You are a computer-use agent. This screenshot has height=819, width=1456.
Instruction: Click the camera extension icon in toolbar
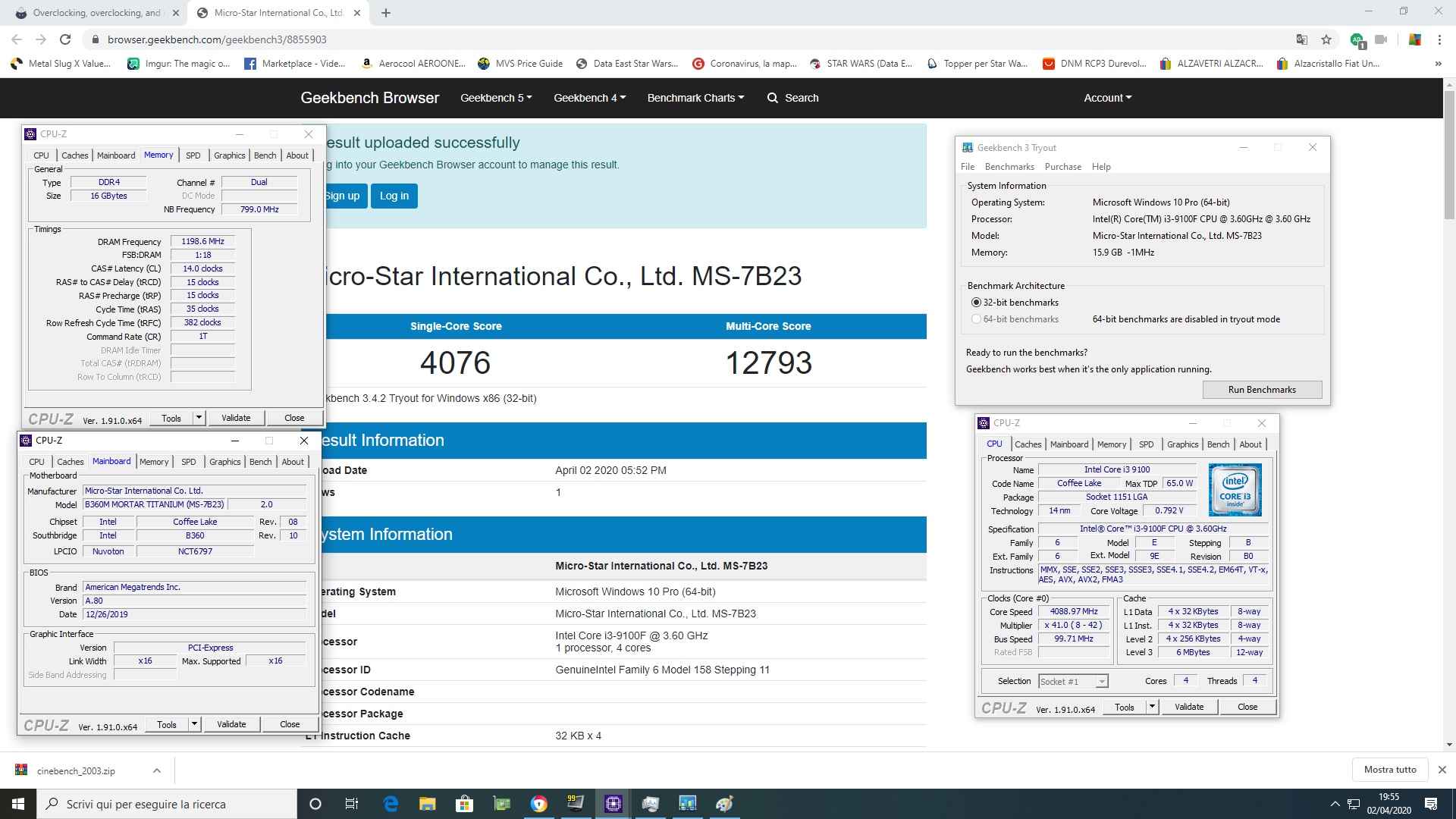1381,39
